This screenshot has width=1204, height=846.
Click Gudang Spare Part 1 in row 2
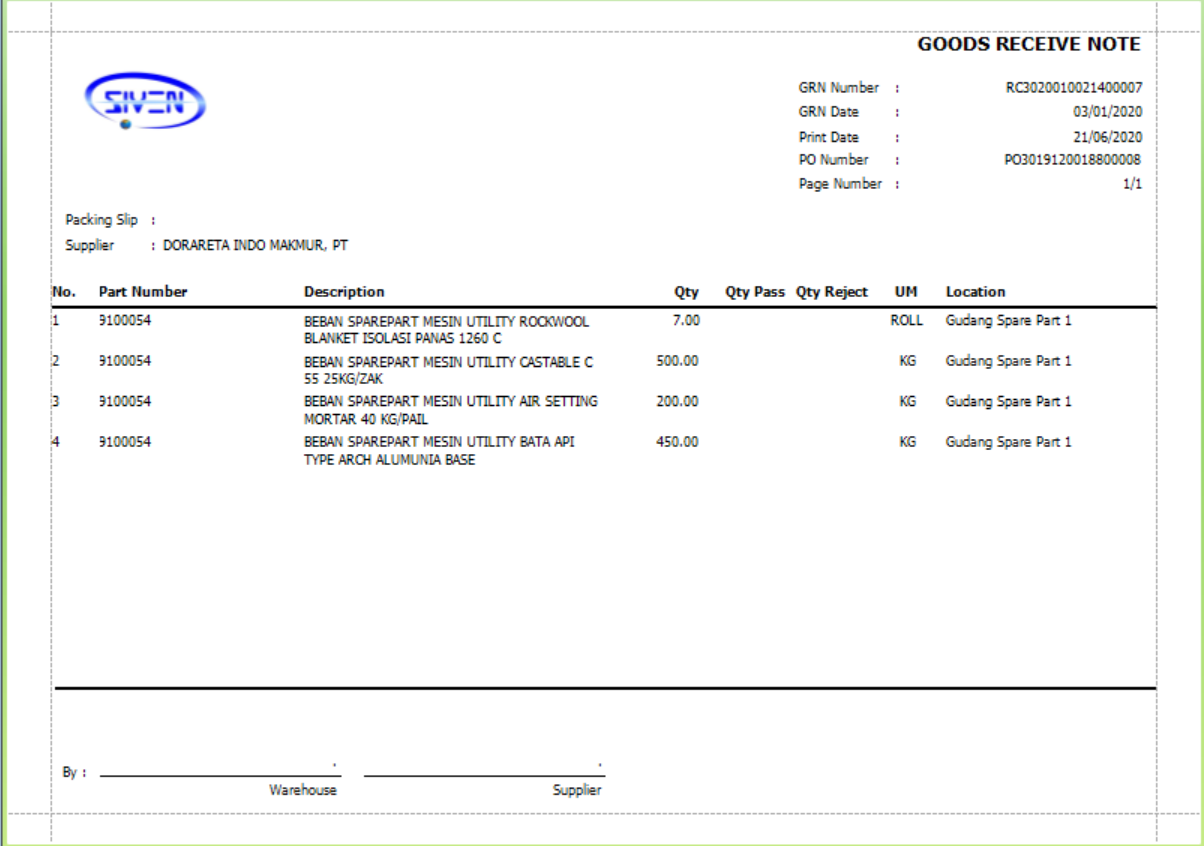[x=1009, y=361]
